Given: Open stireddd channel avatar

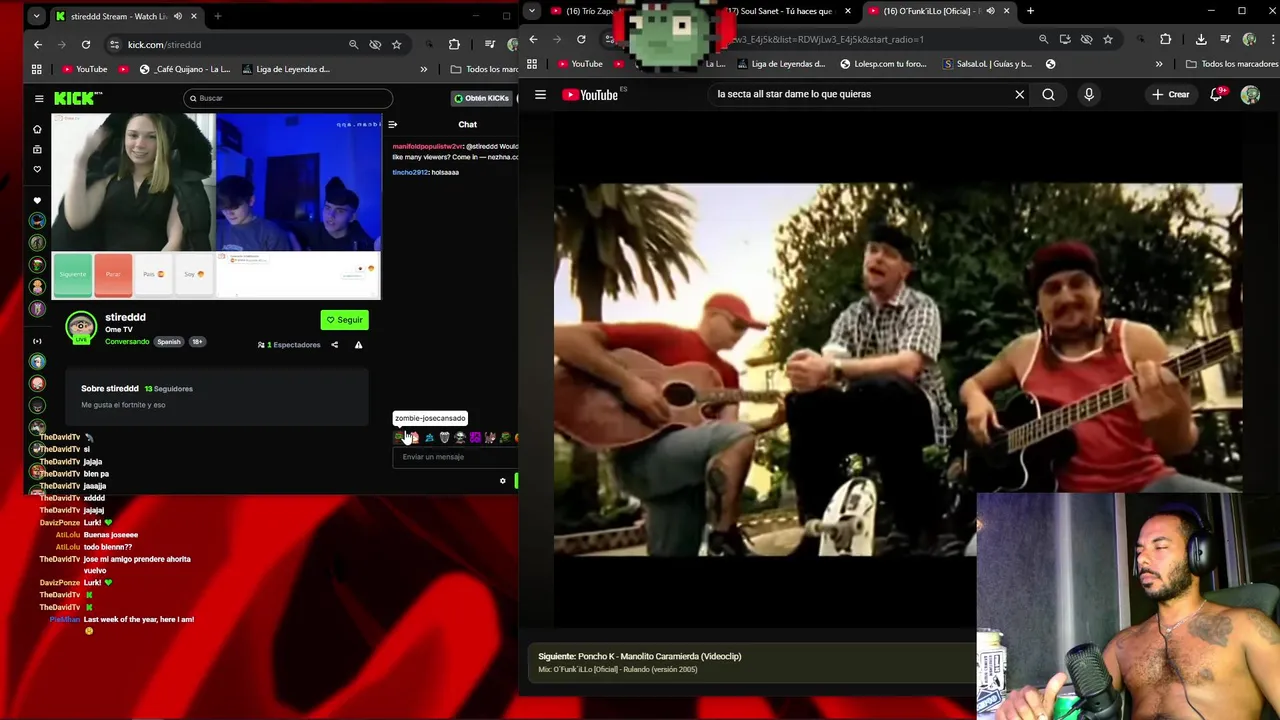Looking at the screenshot, I should (81, 327).
